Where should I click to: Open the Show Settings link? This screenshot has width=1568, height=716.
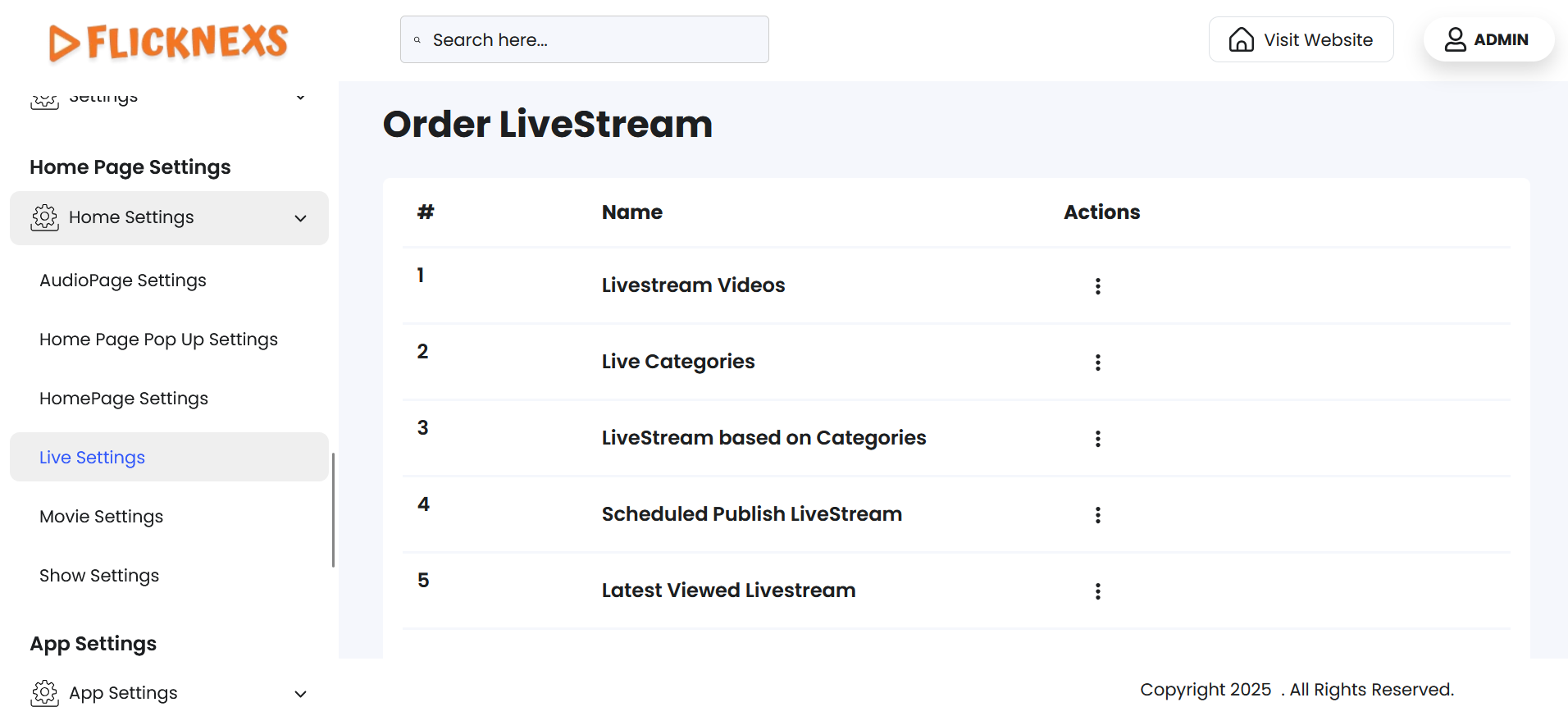click(99, 576)
